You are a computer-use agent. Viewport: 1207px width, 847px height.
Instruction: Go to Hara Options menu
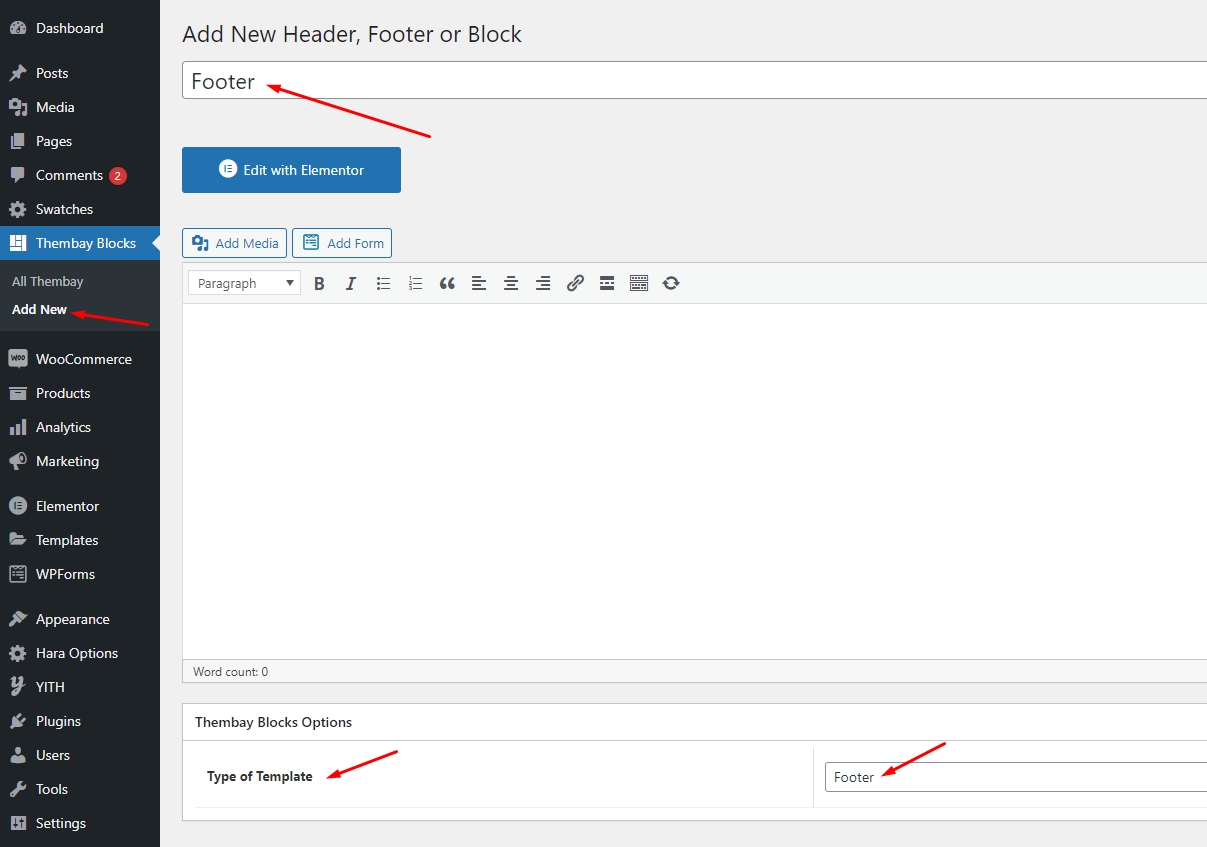tap(76, 653)
